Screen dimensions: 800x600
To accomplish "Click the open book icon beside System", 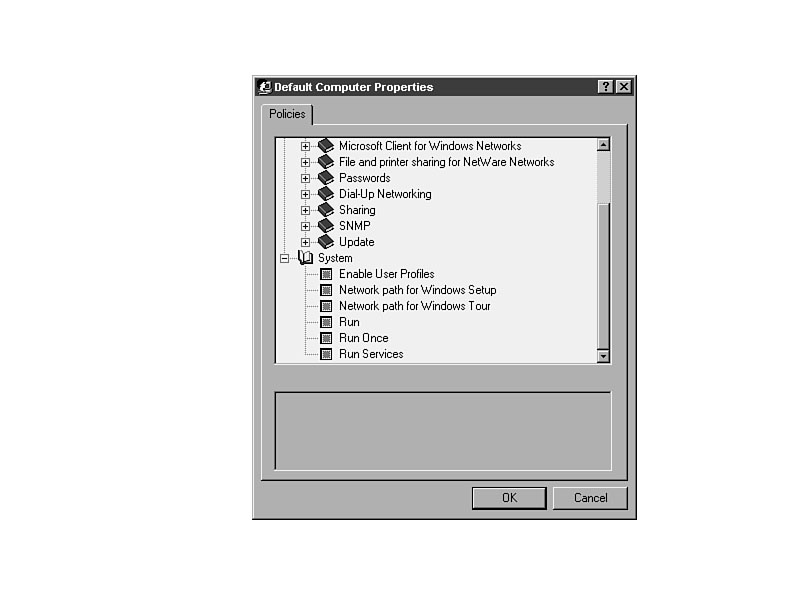I will [x=305, y=258].
